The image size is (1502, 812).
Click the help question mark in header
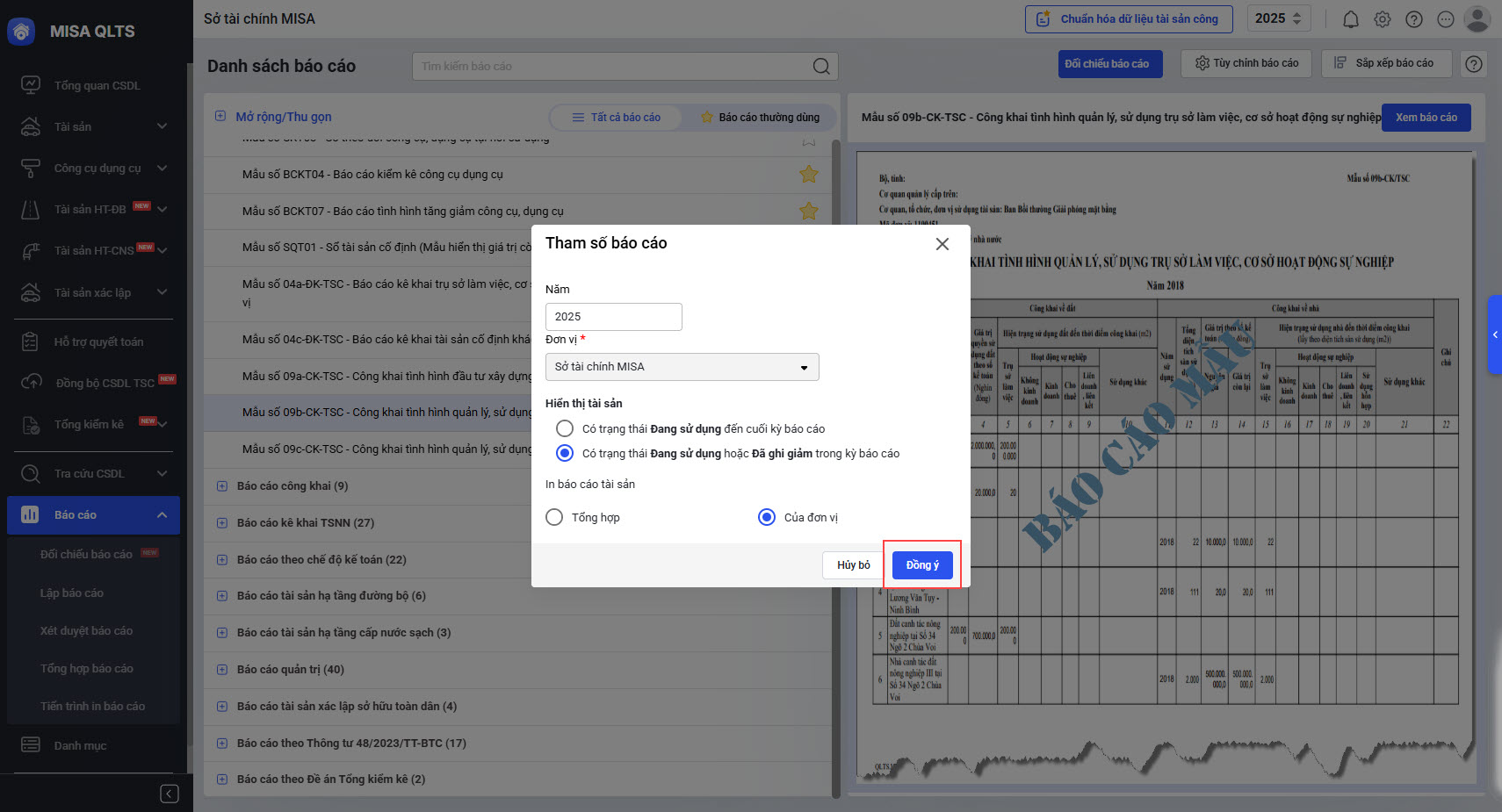[1414, 19]
